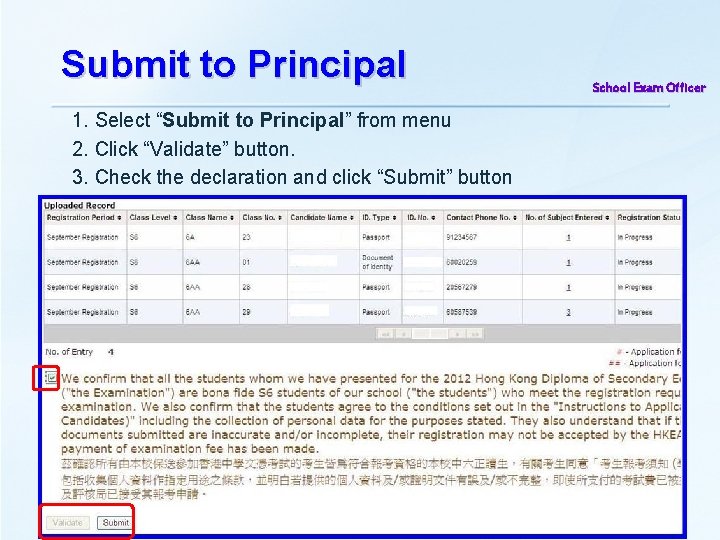Open subject count link for phone 91234567
Screen dimensions: 720x540
click(x=568, y=237)
